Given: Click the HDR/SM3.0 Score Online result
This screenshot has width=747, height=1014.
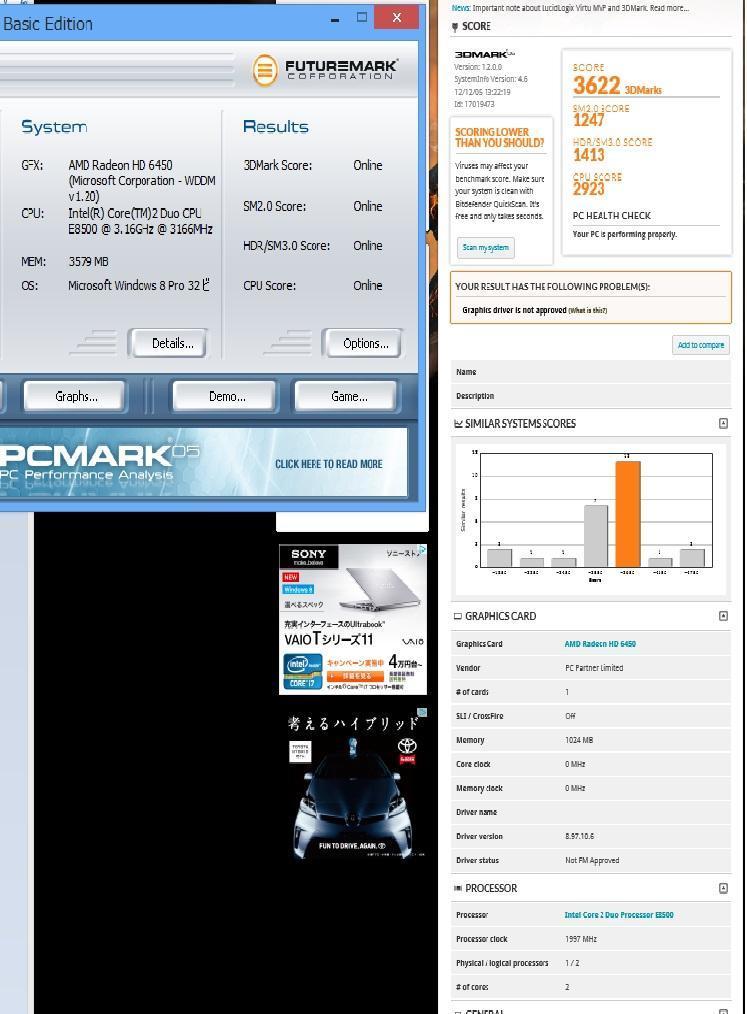Looking at the screenshot, I should [367, 246].
